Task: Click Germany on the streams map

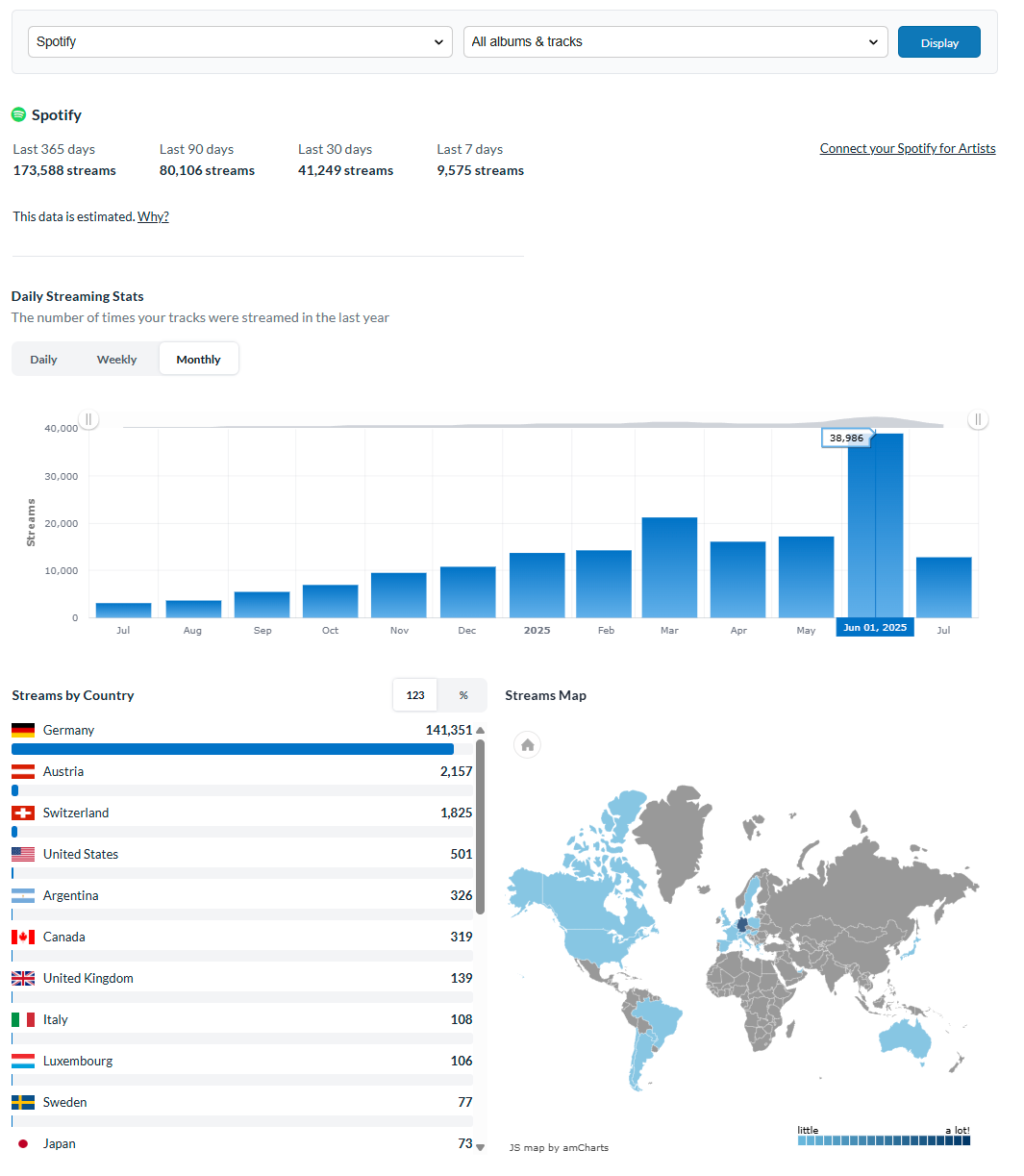Action: (740, 925)
